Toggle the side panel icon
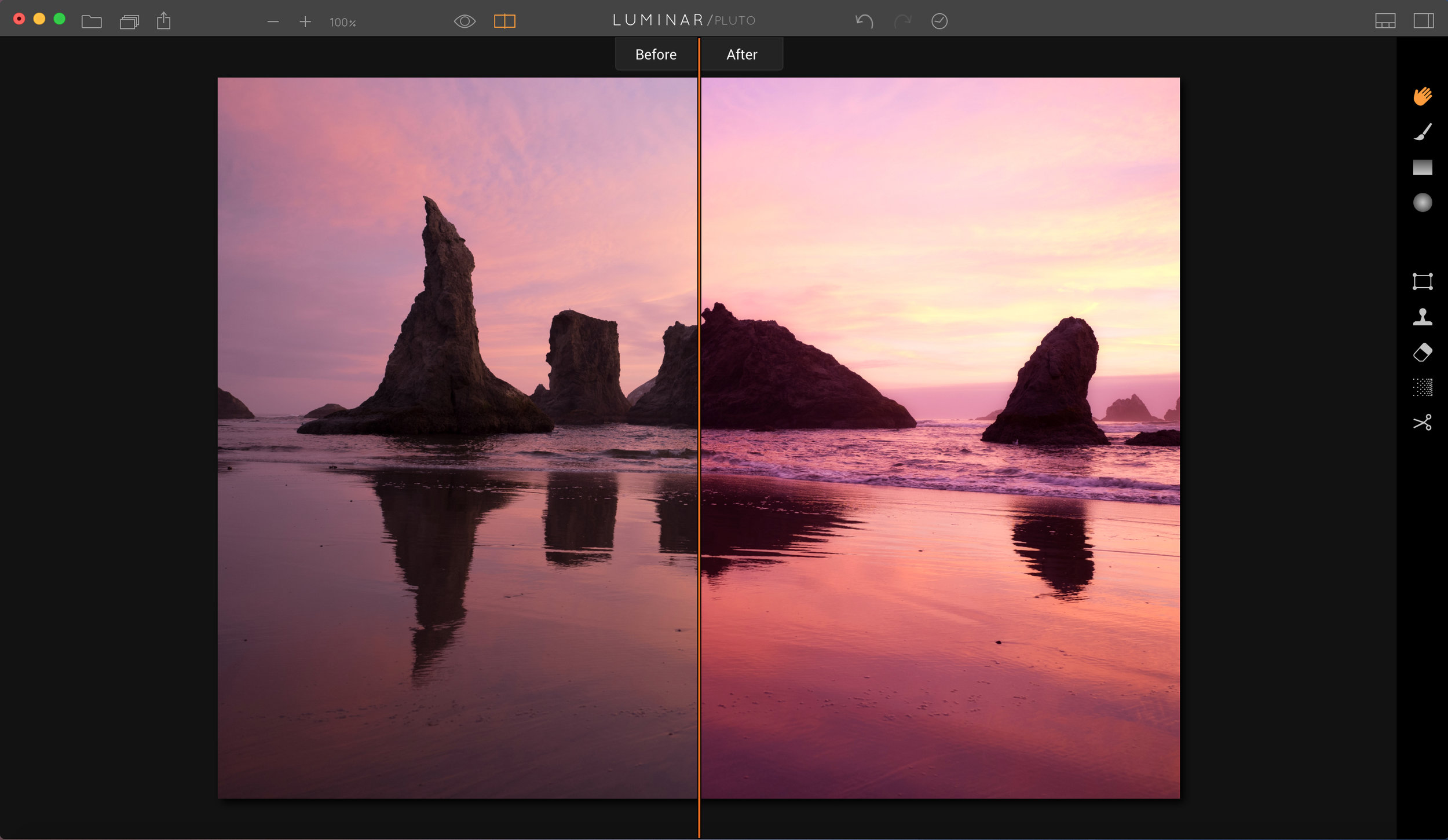 pyautogui.click(x=1424, y=21)
